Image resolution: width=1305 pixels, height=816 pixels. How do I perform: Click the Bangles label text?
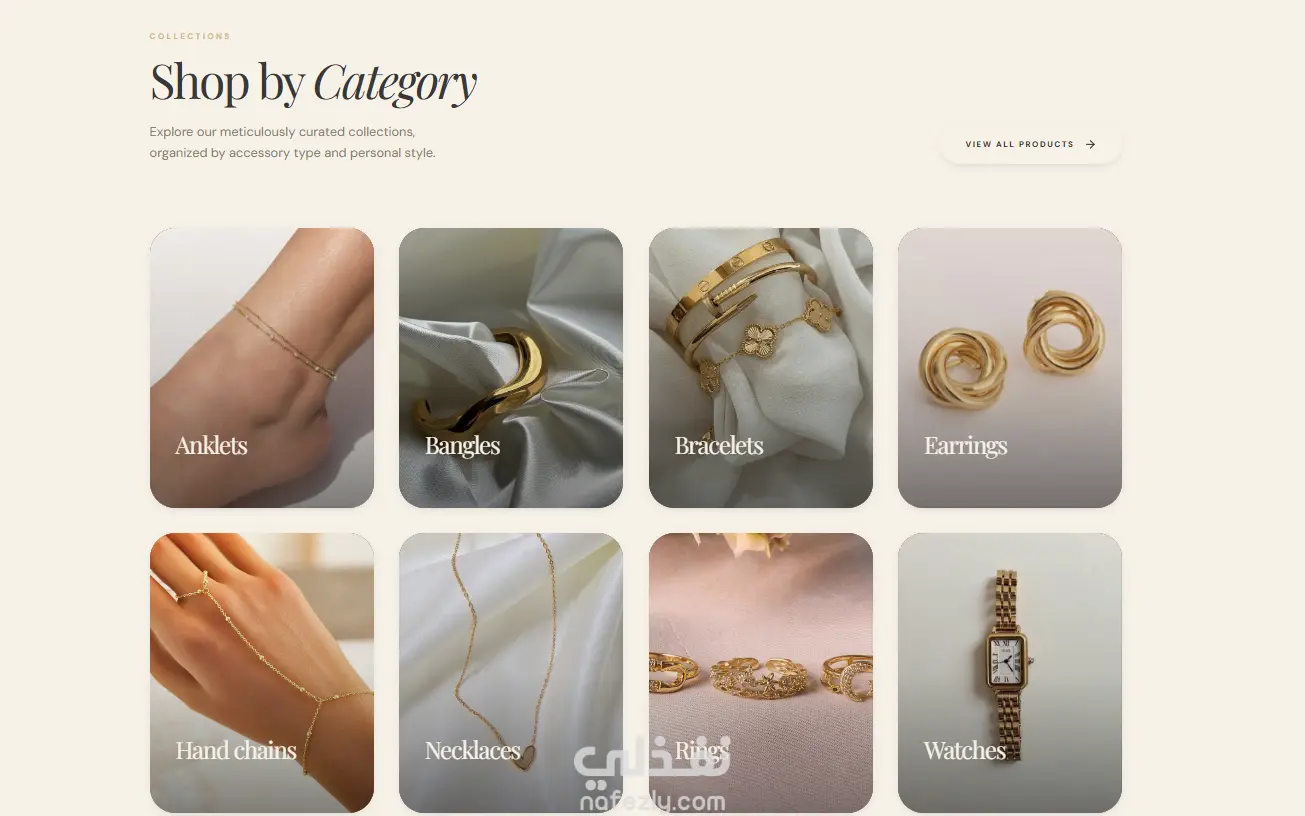(x=462, y=446)
